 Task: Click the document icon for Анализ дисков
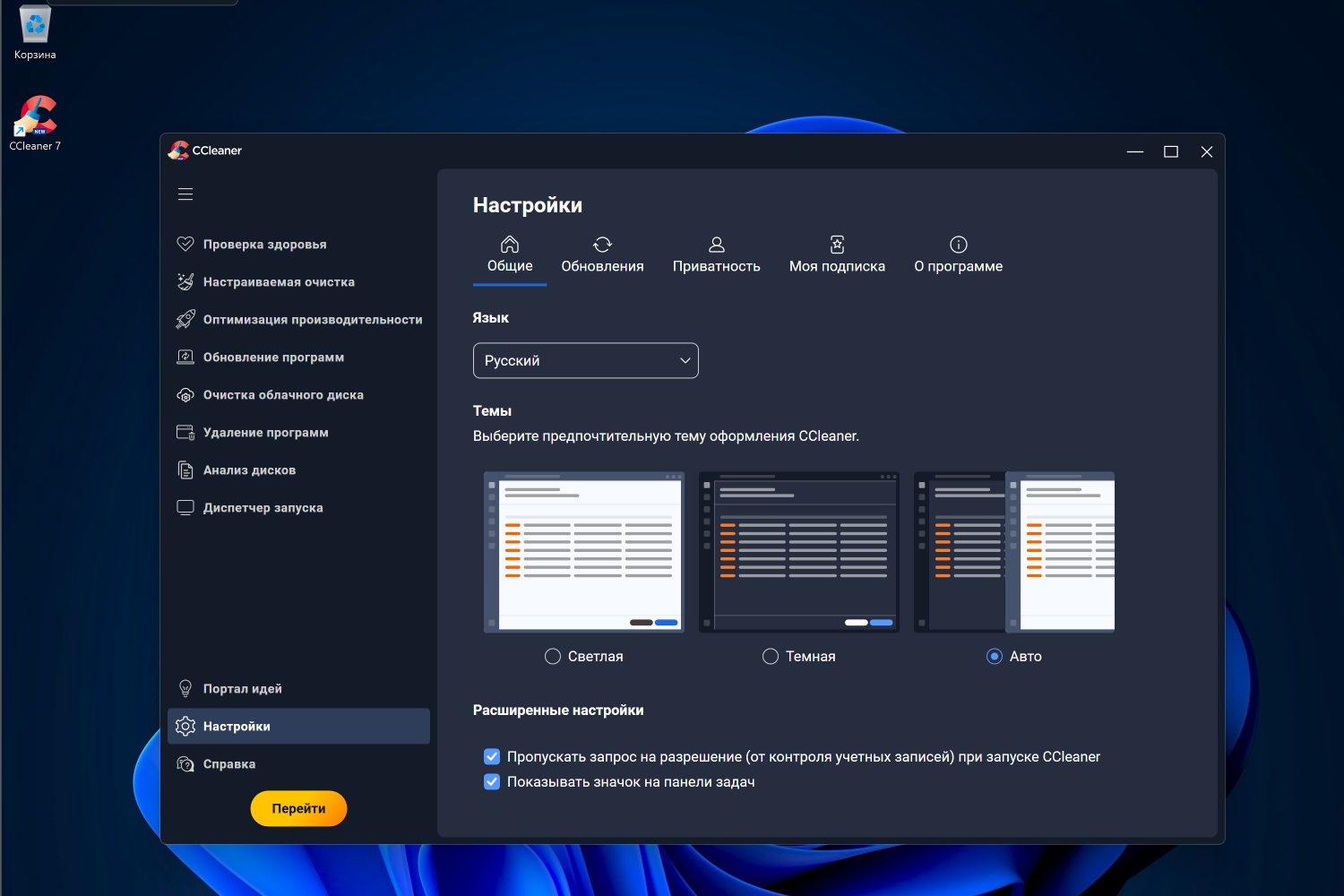tap(185, 470)
